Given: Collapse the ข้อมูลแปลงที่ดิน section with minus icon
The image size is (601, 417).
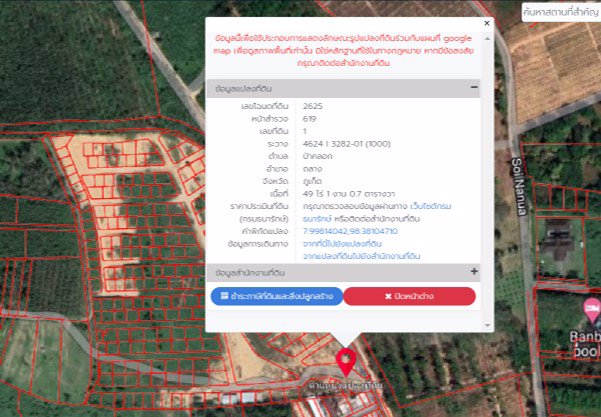Looking at the screenshot, I should pyautogui.click(x=474, y=87).
